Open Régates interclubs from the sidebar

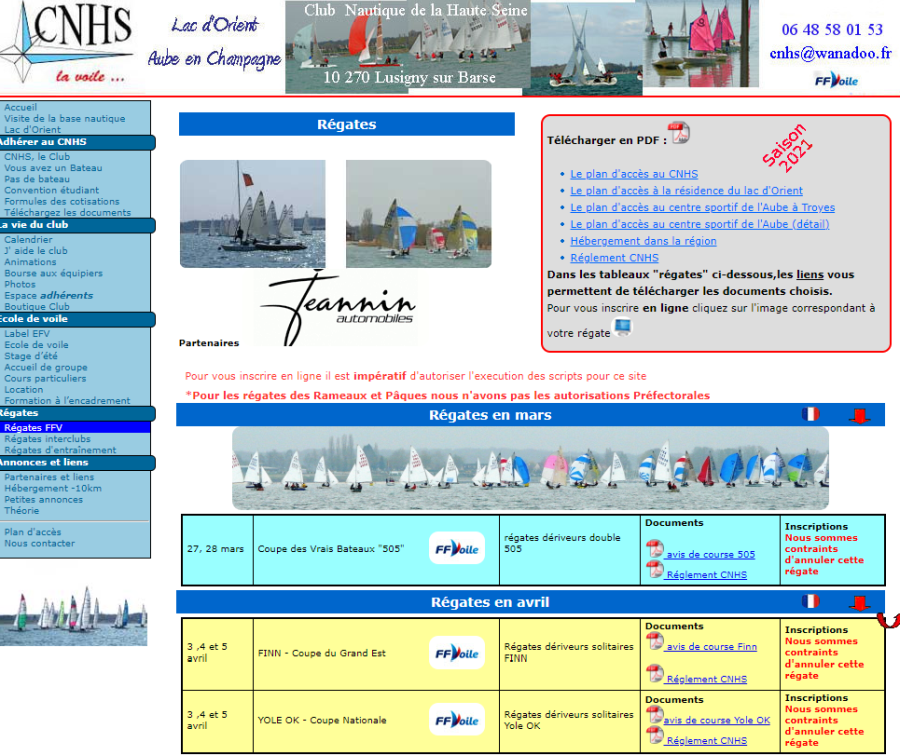pos(47,439)
